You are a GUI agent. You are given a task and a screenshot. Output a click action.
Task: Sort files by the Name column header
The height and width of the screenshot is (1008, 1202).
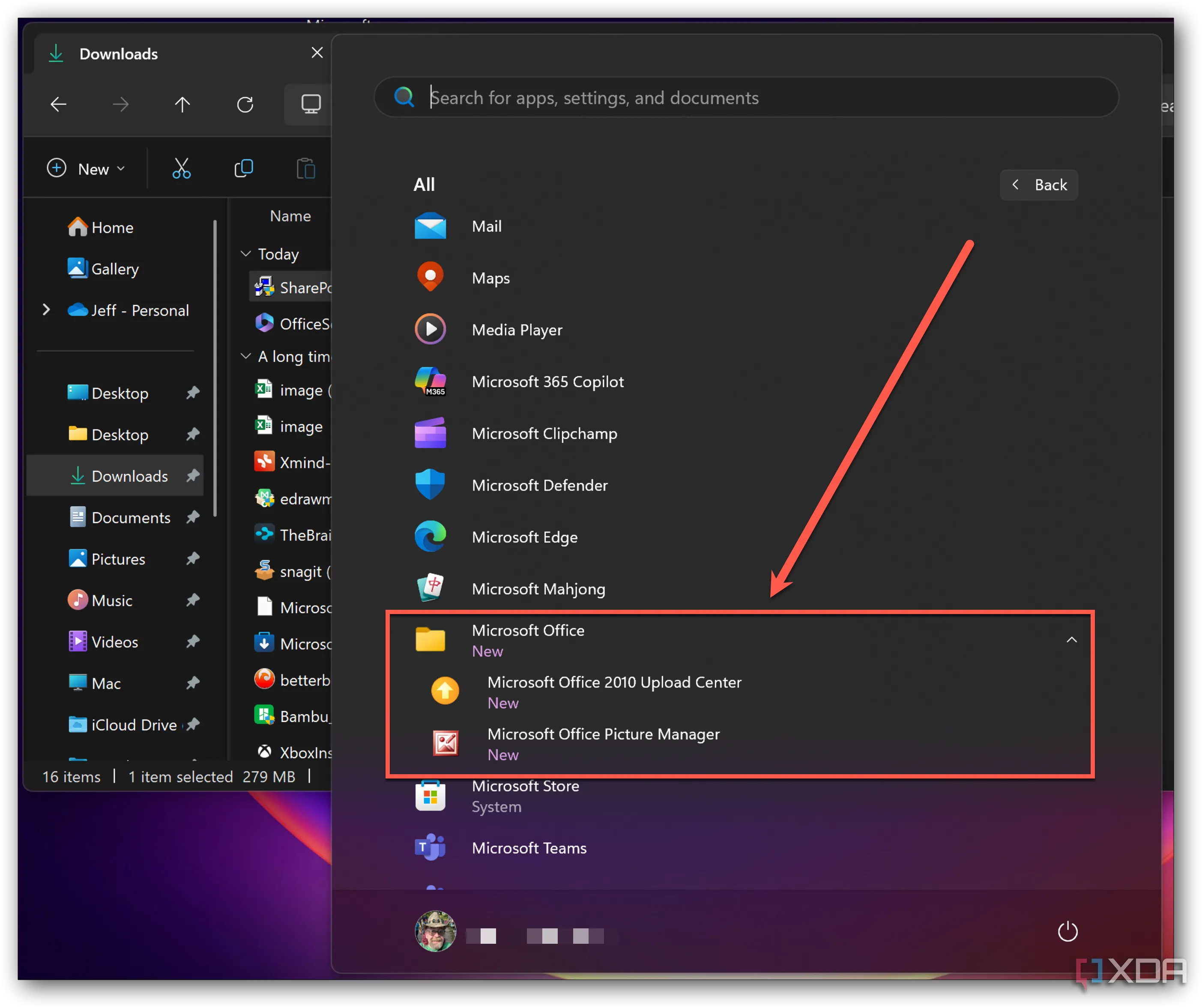(290, 216)
